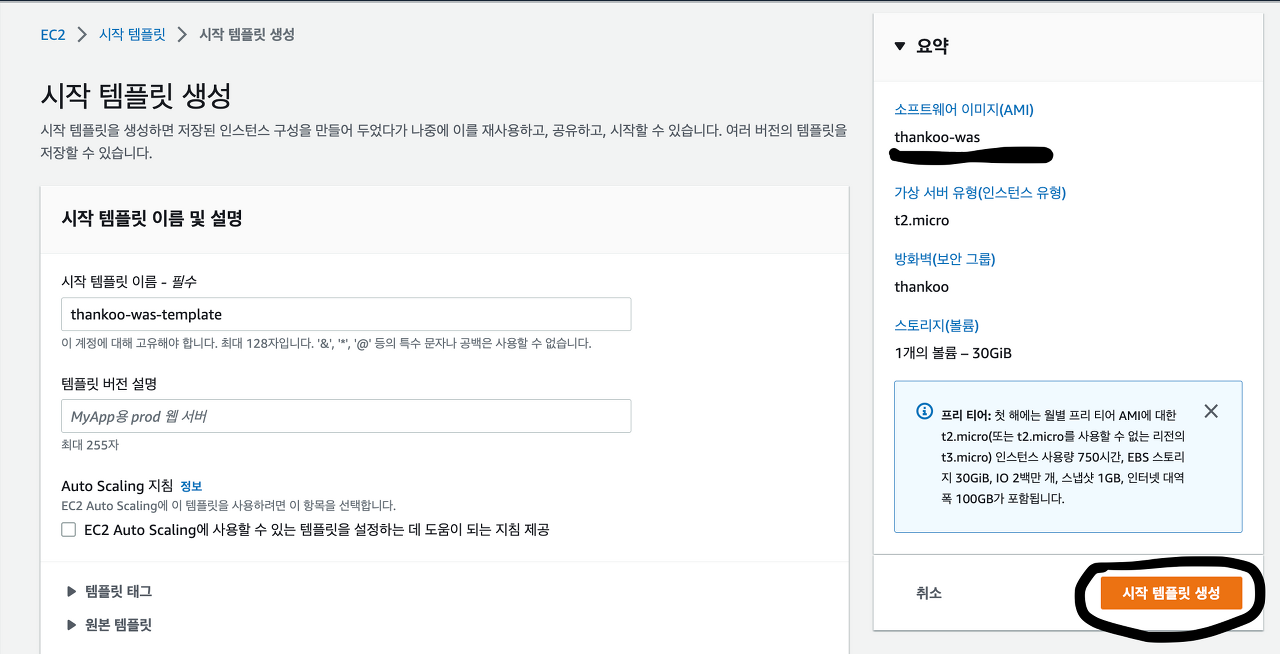Click the 시작 템플릿 생성 page heading
This screenshot has width=1280, height=654.
[136, 96]
